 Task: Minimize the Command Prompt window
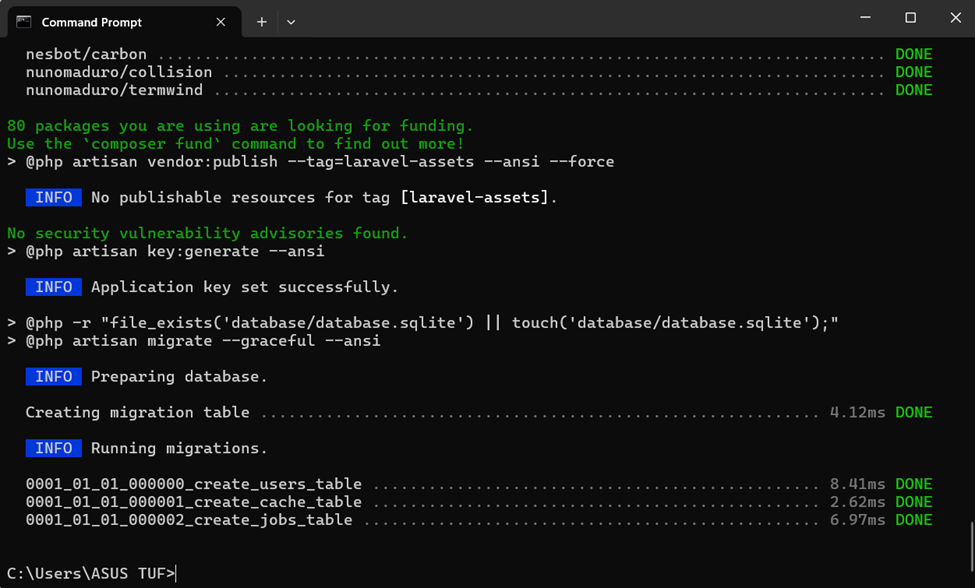[865, 18]
